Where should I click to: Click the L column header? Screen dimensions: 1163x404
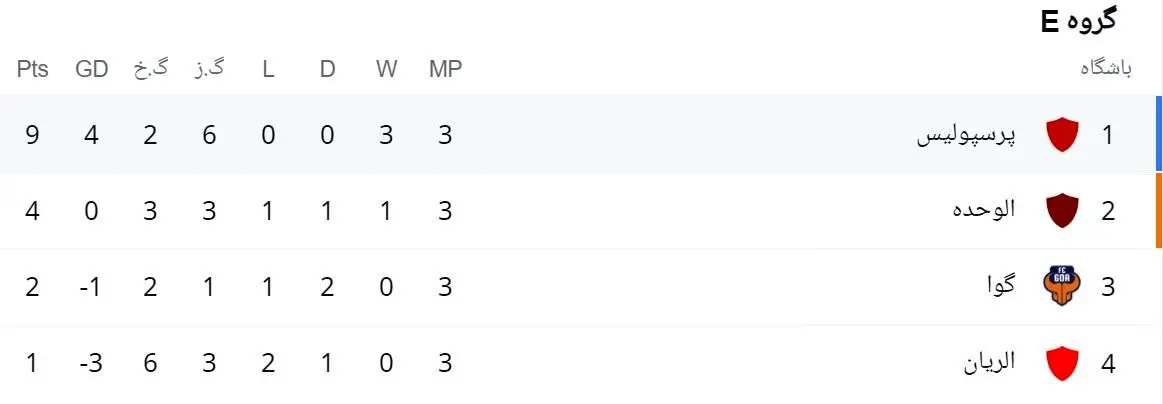tap(268, 69)
